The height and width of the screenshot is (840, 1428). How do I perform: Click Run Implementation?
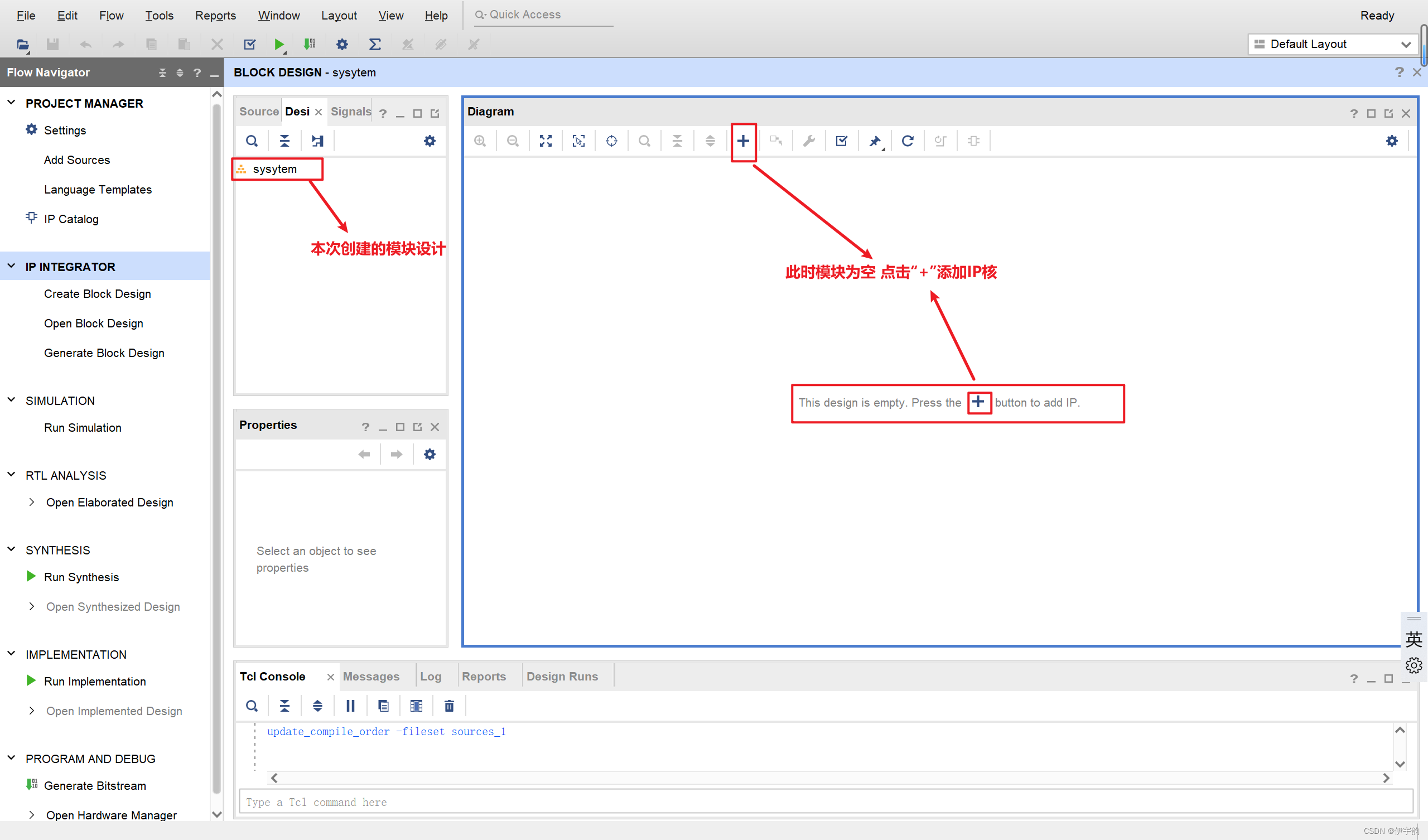[x=95, y=681]
